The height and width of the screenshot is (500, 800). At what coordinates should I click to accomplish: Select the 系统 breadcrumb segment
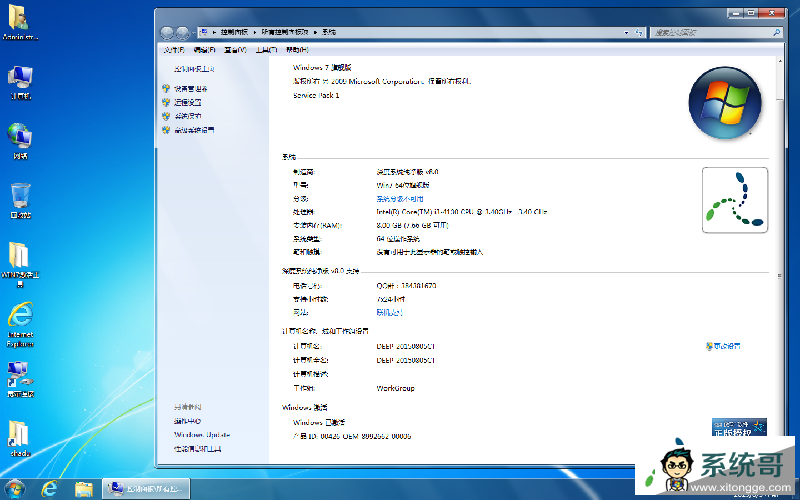pos(329,32)
